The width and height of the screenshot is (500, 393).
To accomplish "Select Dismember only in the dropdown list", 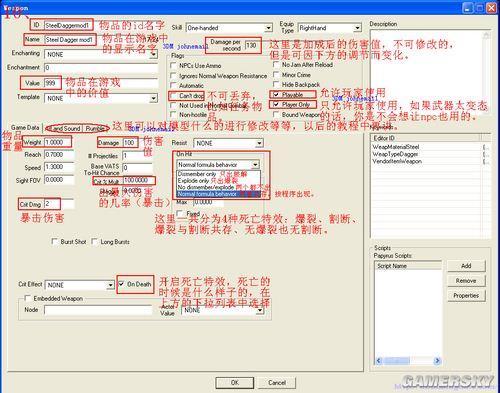I will (197, 174).
